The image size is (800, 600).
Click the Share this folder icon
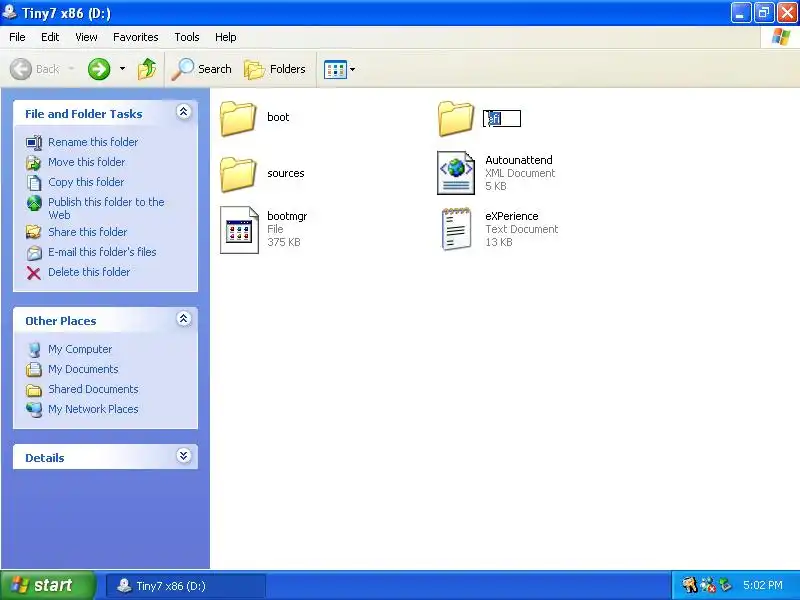tap(34, 232)
